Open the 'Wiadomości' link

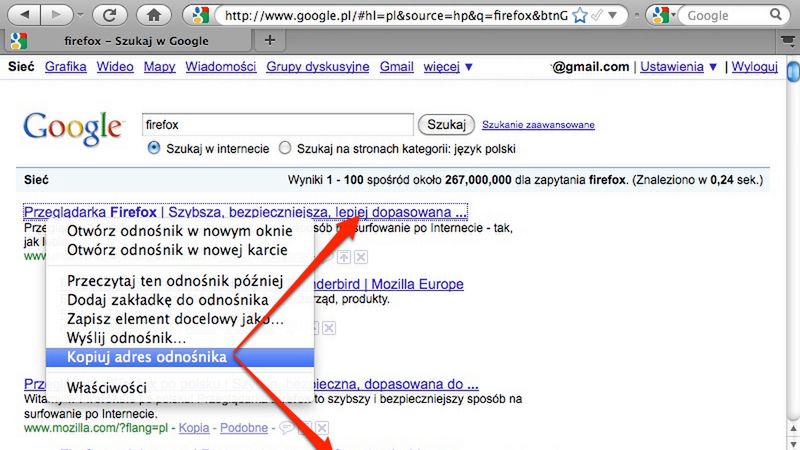point(221,67)
